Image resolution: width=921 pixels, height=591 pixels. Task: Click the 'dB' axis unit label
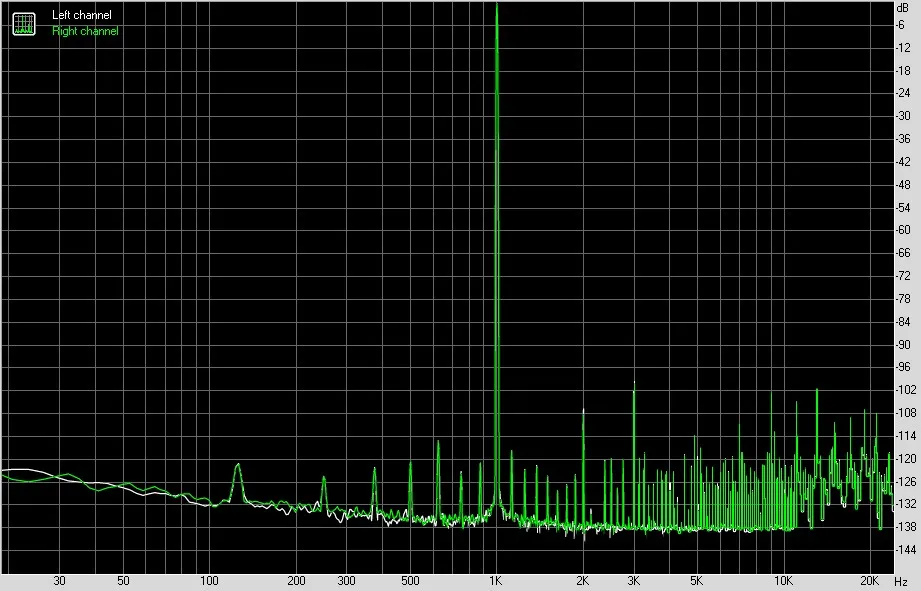coord(902,8)
